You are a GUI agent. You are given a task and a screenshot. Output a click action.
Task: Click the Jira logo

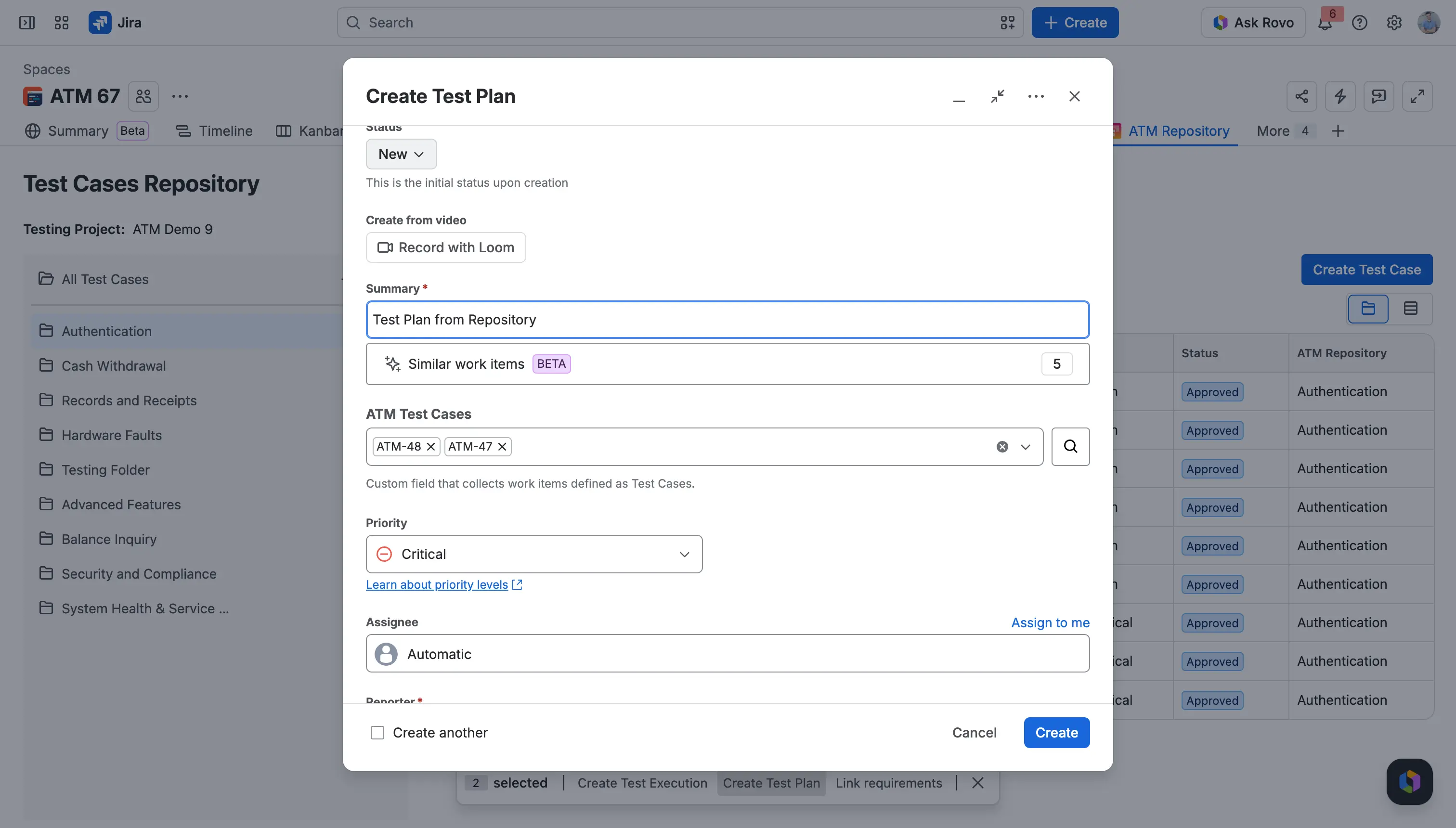pyautogui.click(x=115, y=23)
